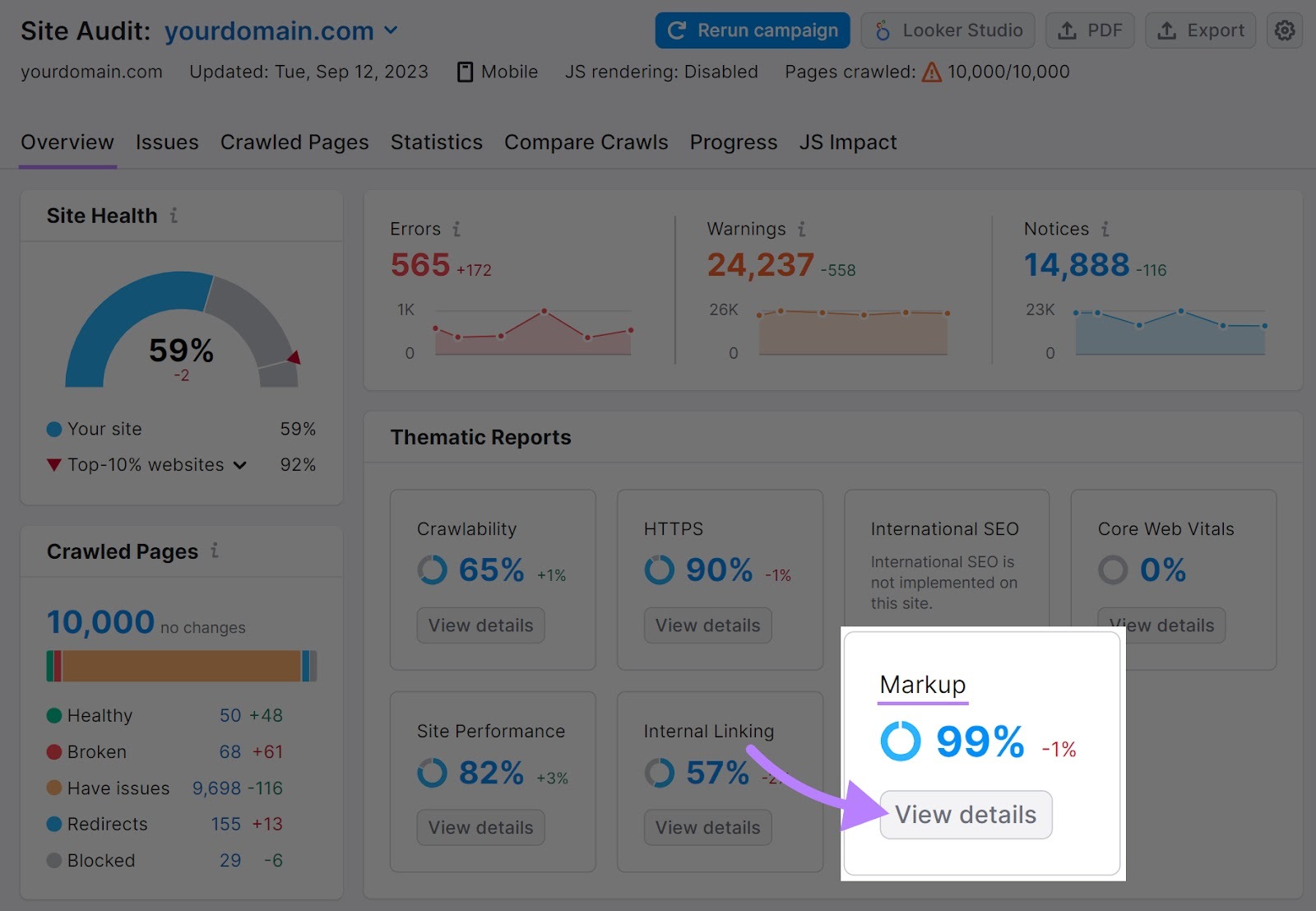Click the Site Health info icon
This screenshot has height=911, width=1316.
(x=174, y=216)
